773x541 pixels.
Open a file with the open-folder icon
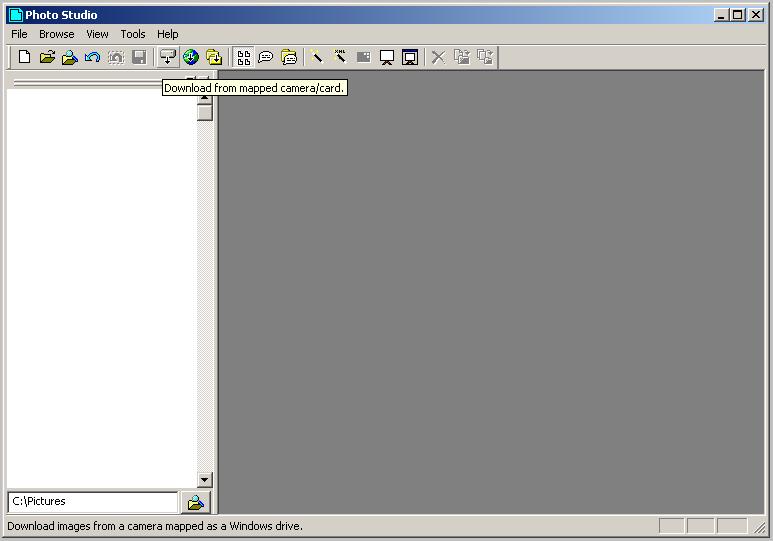click(47, 57)
